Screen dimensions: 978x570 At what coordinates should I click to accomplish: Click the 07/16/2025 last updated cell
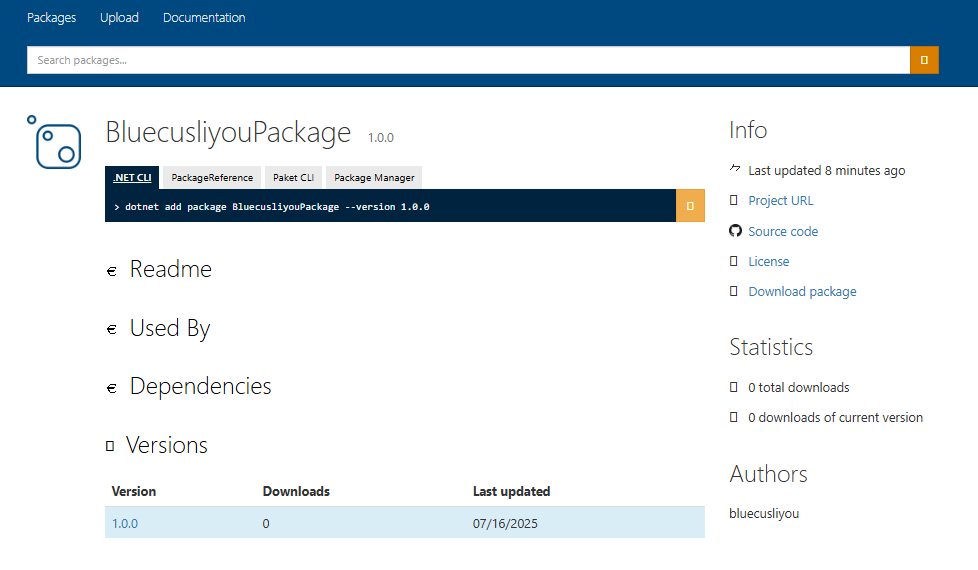(505, 523)
